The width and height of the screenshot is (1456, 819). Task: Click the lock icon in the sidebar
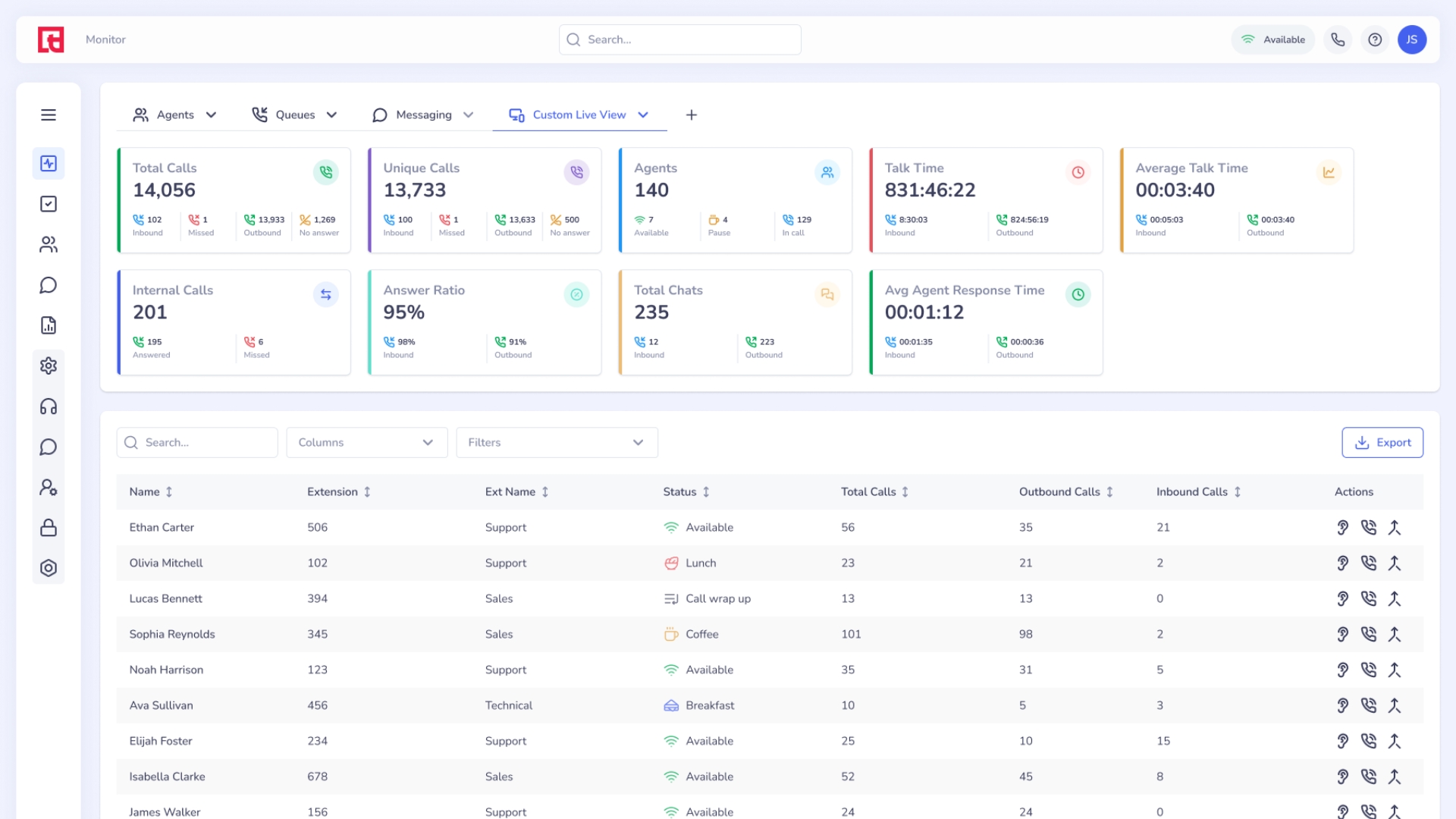click(49, 527)
